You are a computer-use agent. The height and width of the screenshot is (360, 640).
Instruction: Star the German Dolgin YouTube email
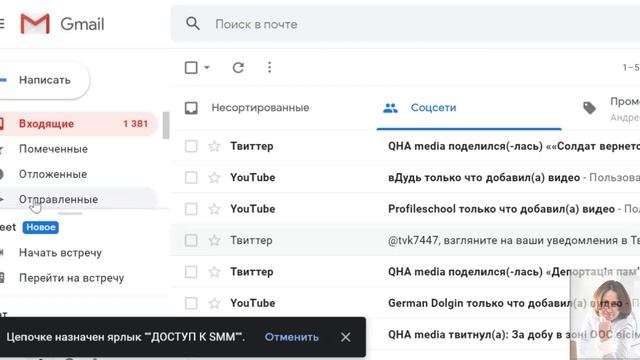(x=214, y=303)
